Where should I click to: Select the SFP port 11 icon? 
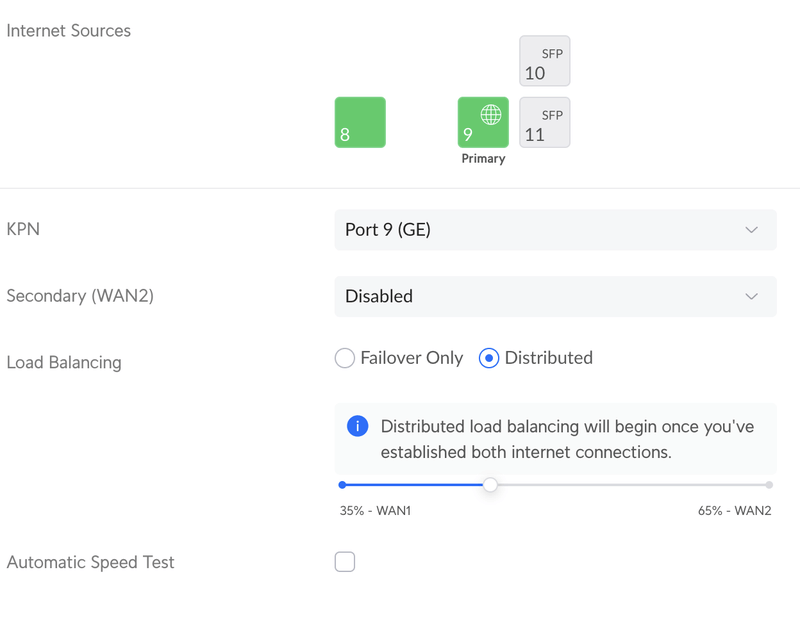pos(545,122)
